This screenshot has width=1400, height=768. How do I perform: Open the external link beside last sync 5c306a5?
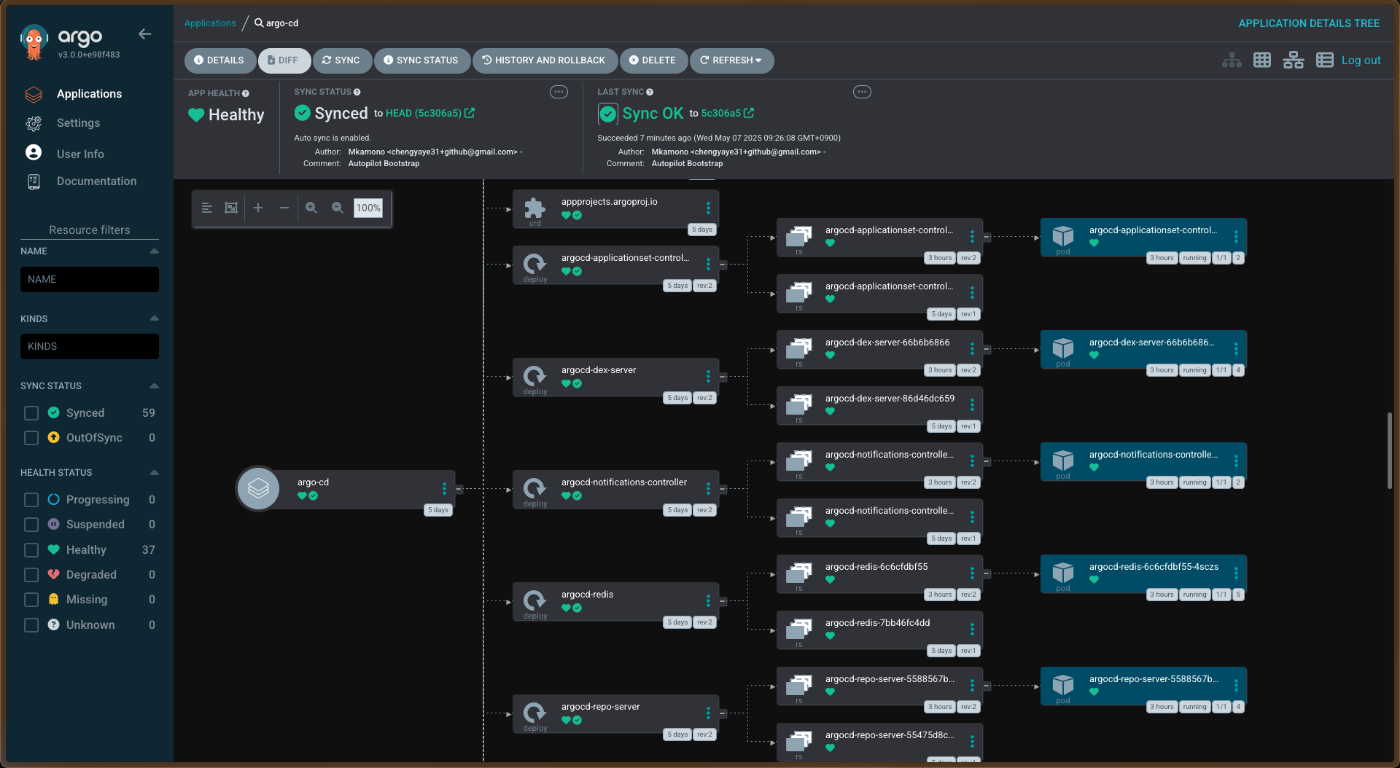tap(749, 113)
